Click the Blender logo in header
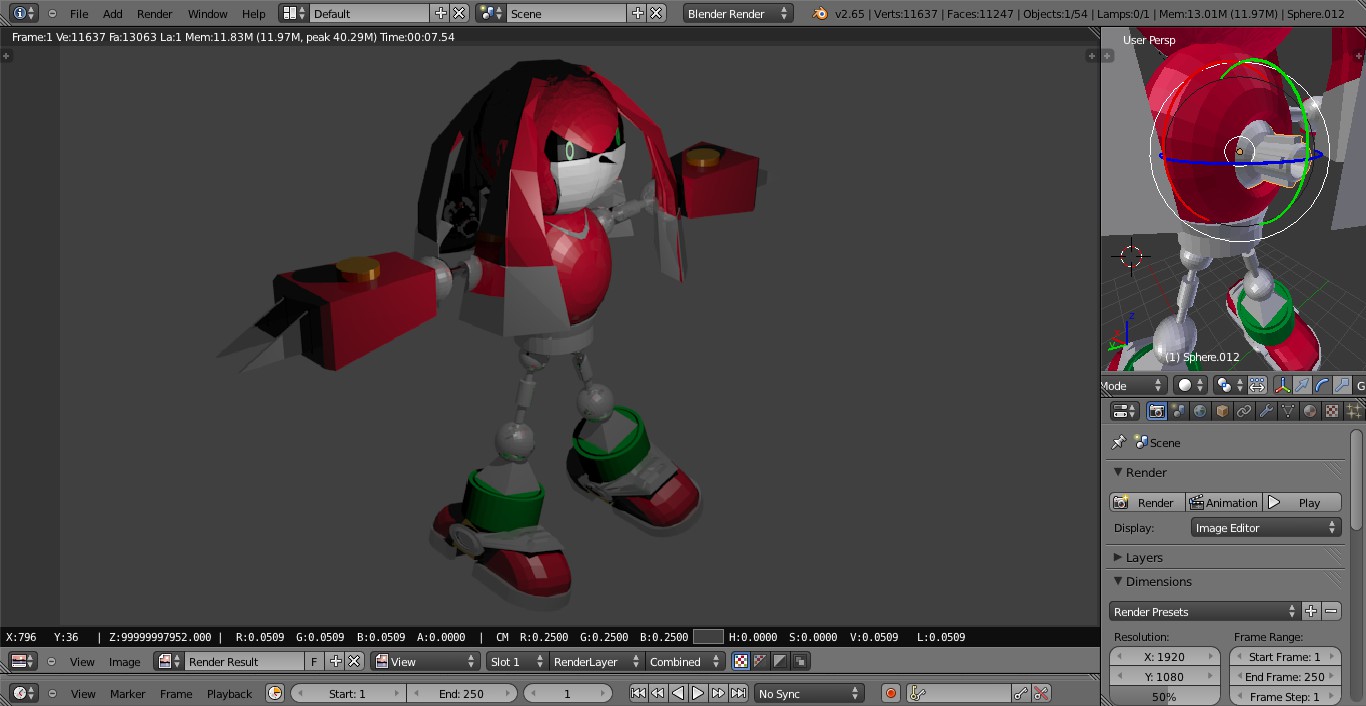Image resolution: width=1366 pixels, height=706 pixels. click(x=821, y=13)
